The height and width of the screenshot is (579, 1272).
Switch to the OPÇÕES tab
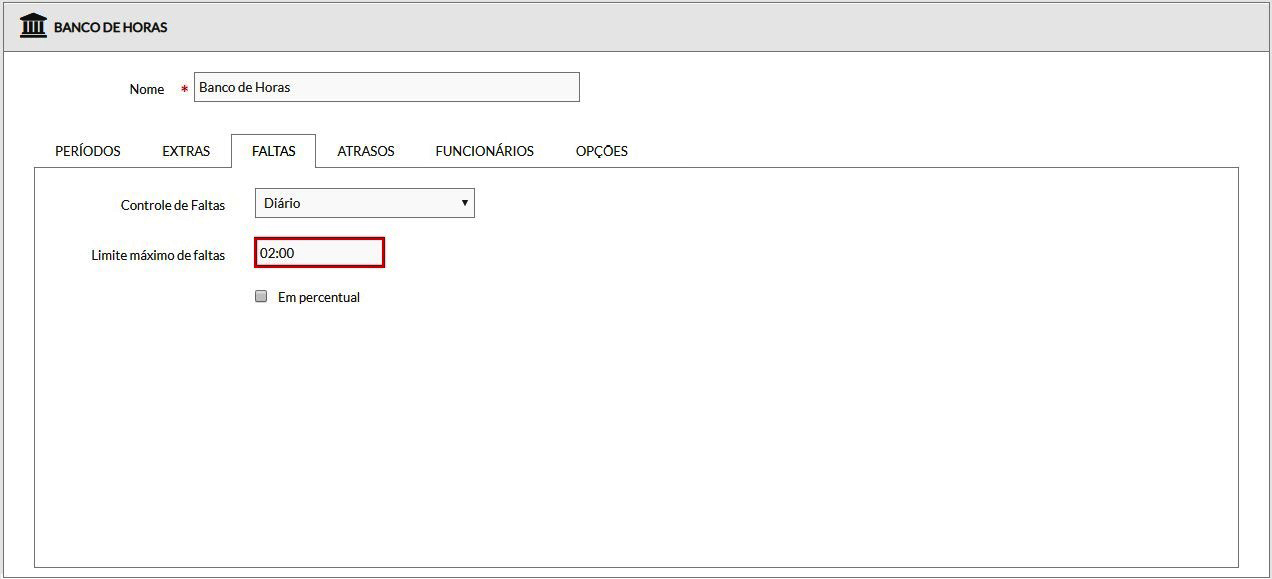(601, 151)
